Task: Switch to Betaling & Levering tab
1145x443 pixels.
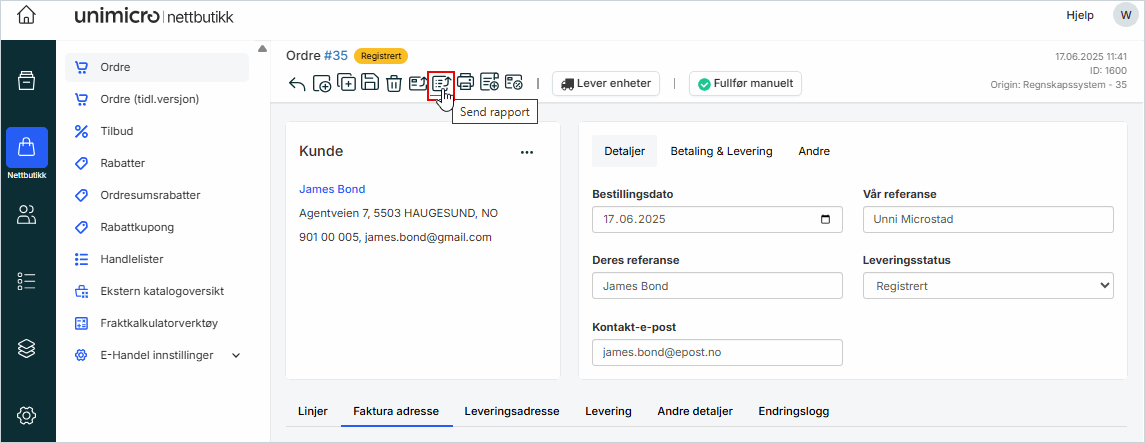Action: [x=721, y=151]
